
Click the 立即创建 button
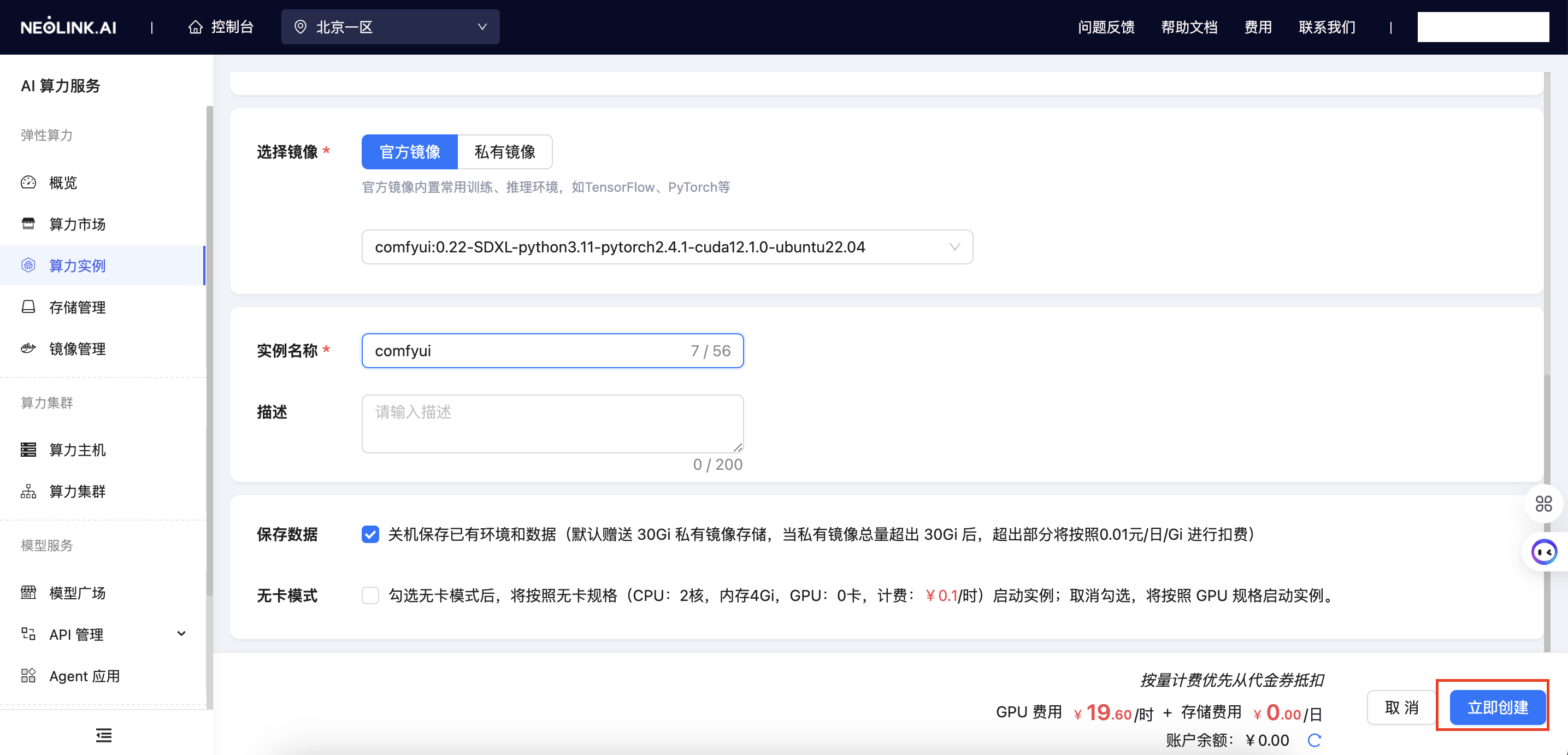(x=1498, y=707)
